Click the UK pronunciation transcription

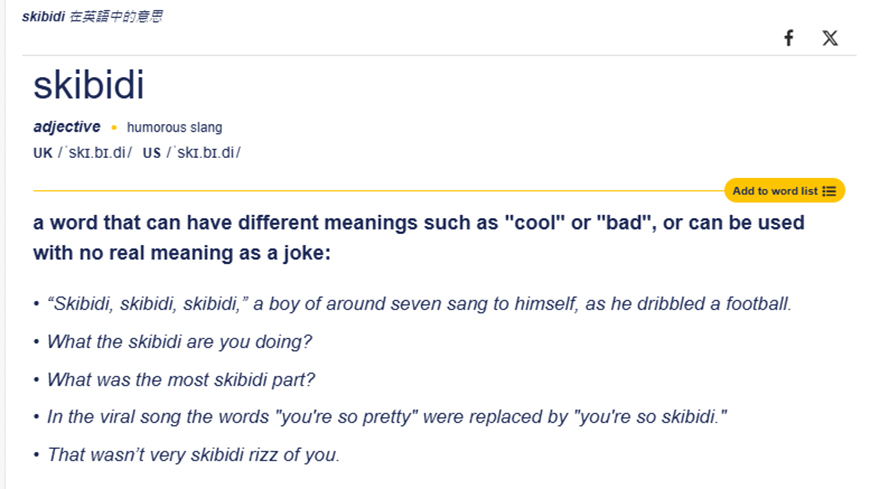pyautogui.click(x=95, y=153)
